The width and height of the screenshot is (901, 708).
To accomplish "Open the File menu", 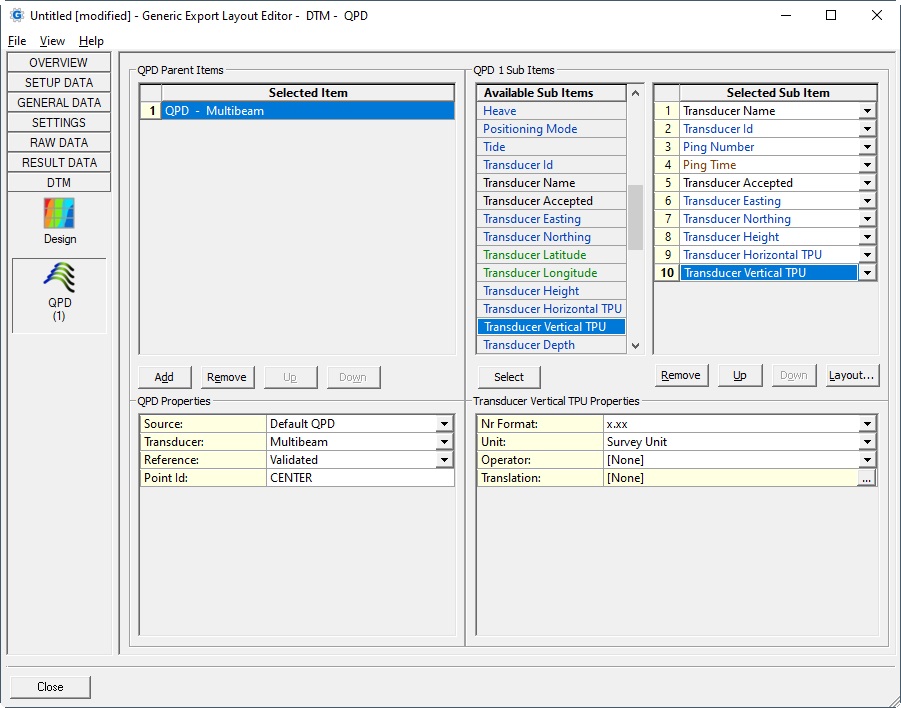I will (x=17, y=41).
